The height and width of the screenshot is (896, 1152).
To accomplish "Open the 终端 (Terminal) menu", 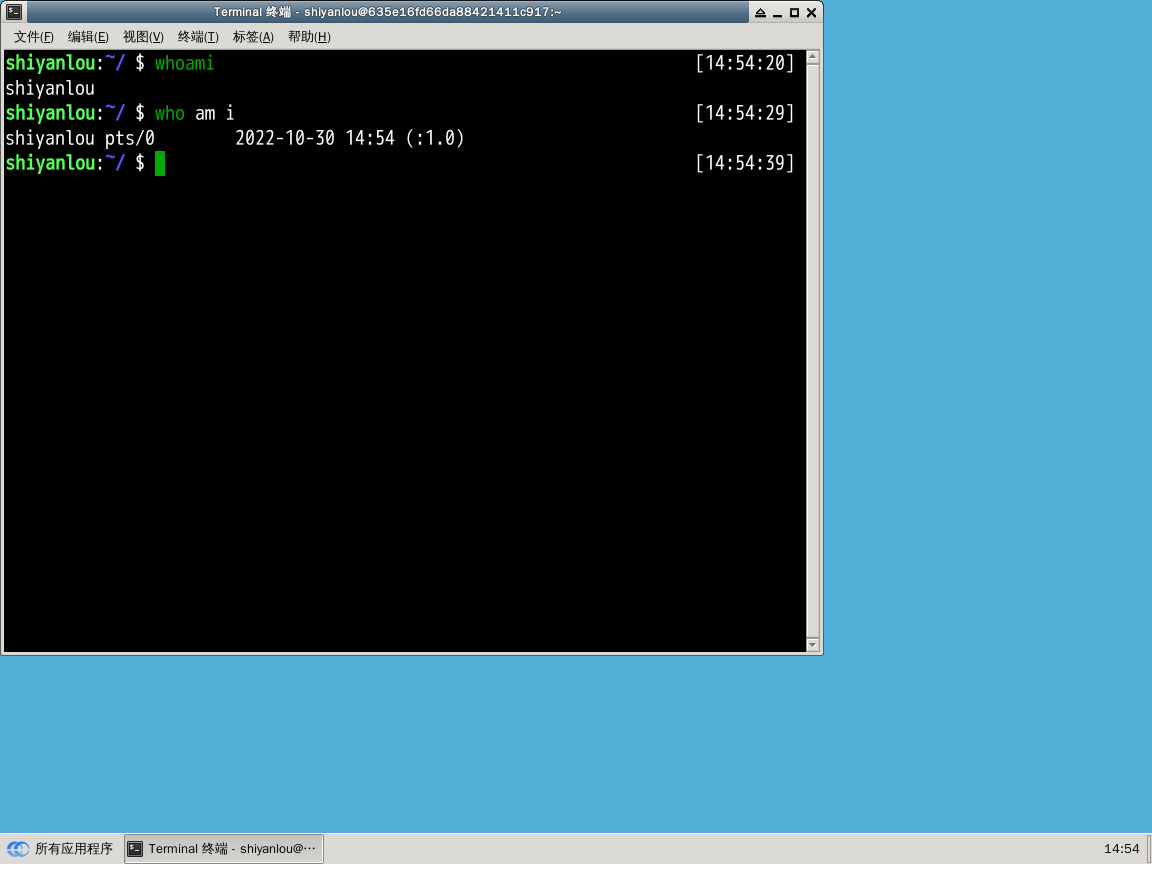I will coord(198,37).
